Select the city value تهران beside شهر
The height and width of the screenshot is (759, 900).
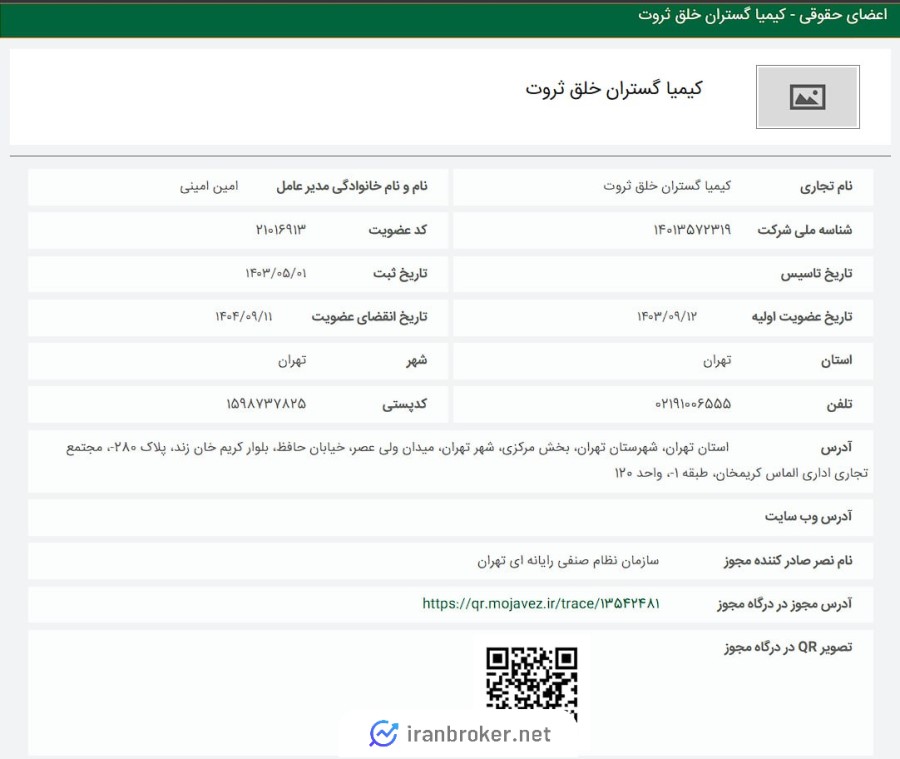[x=292, y=361]
